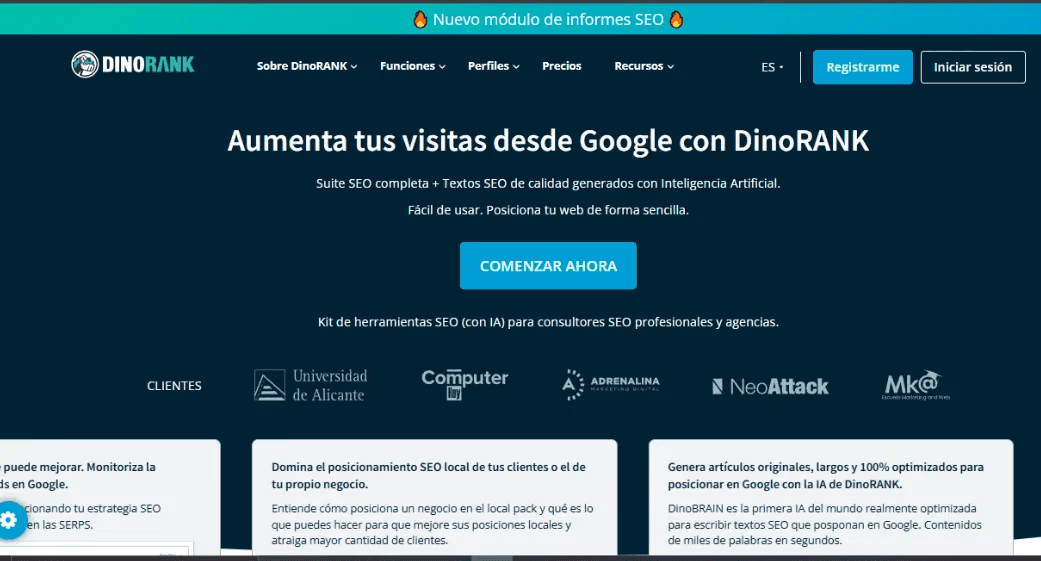Screen dimensions: 1041x561
Task: Open the Nuevo módulo de informes SEO banner
Action: click(x=548, y=19)
